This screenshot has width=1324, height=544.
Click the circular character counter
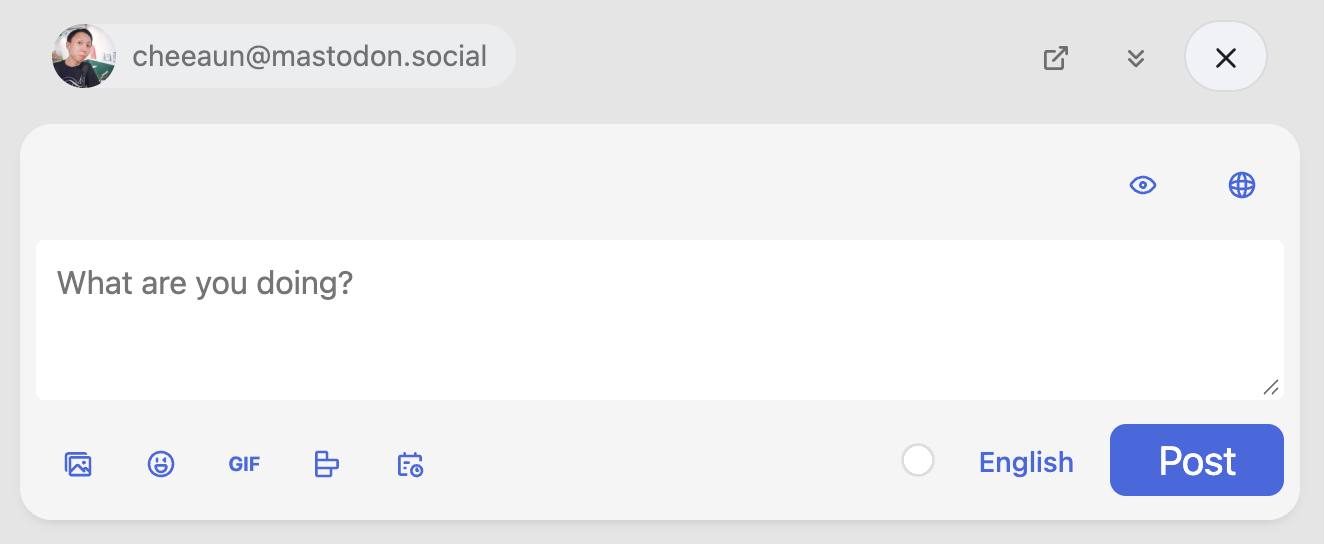[x=918, y=461]
